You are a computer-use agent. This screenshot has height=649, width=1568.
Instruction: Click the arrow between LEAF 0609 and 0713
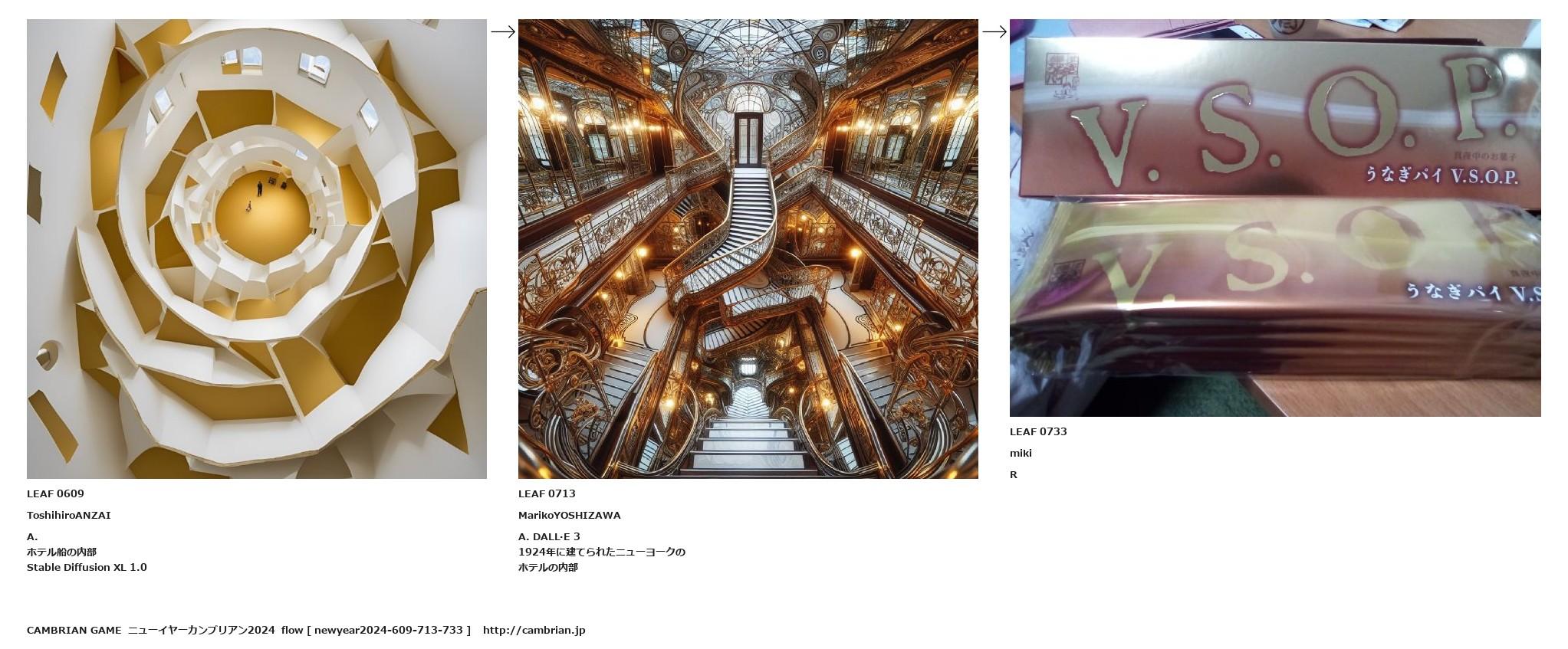coord(502,31)
